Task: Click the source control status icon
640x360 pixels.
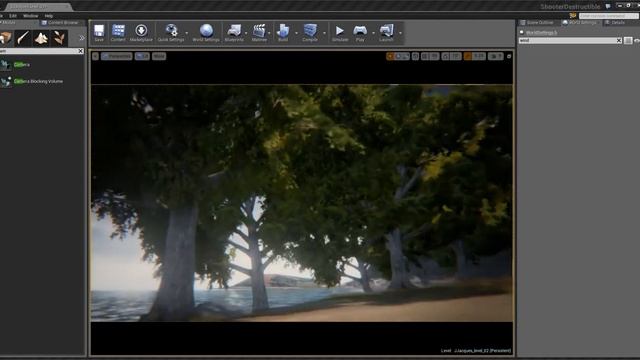Action: [573, 16]
